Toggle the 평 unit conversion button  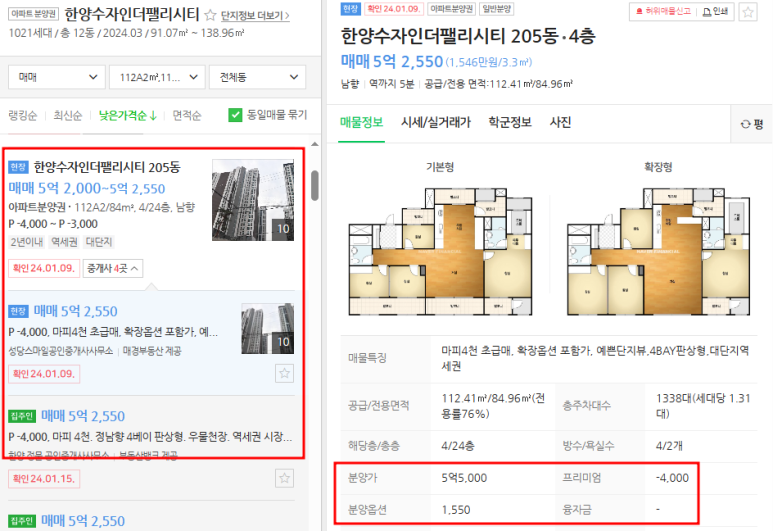click(x=752, y=124)
